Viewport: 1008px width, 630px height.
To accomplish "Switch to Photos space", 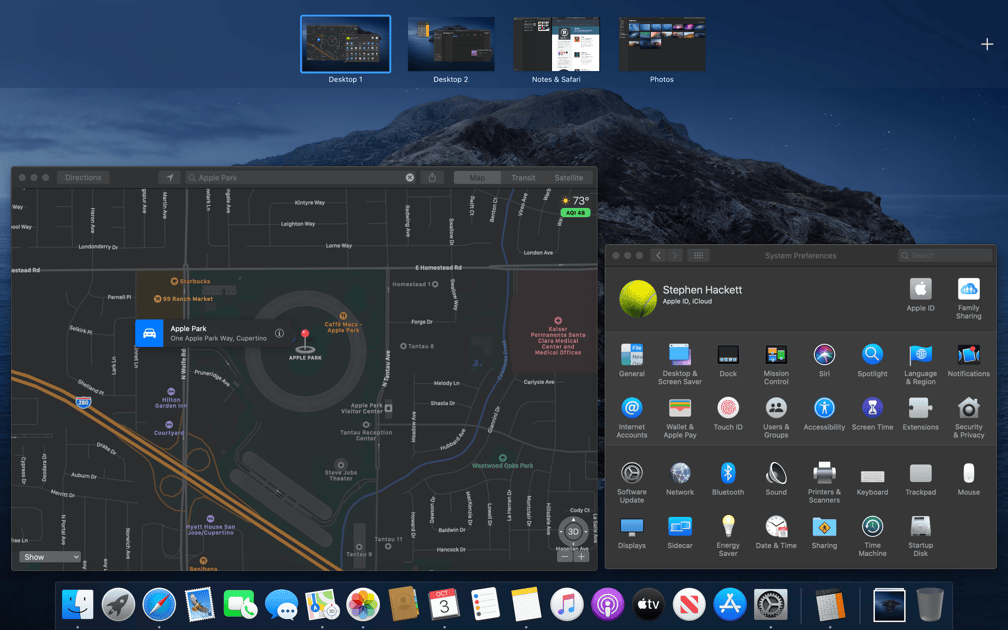I will (662, 44).
